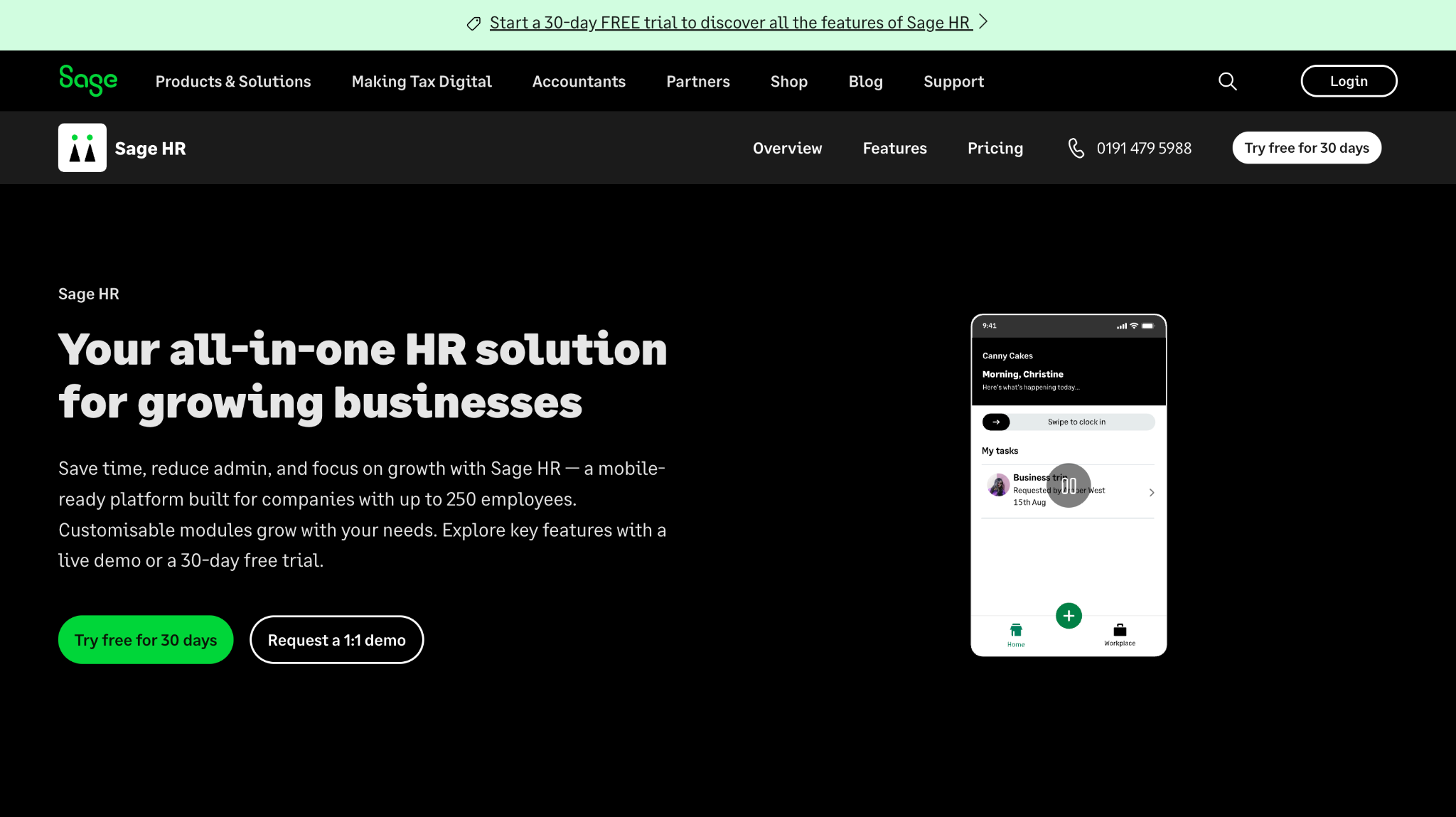Open the Products & Solutions dropdown

coord(232,81)
